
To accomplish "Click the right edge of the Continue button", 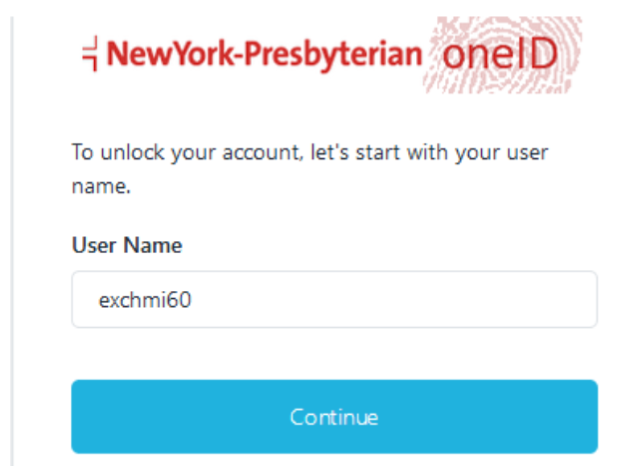I will (588, 416).
